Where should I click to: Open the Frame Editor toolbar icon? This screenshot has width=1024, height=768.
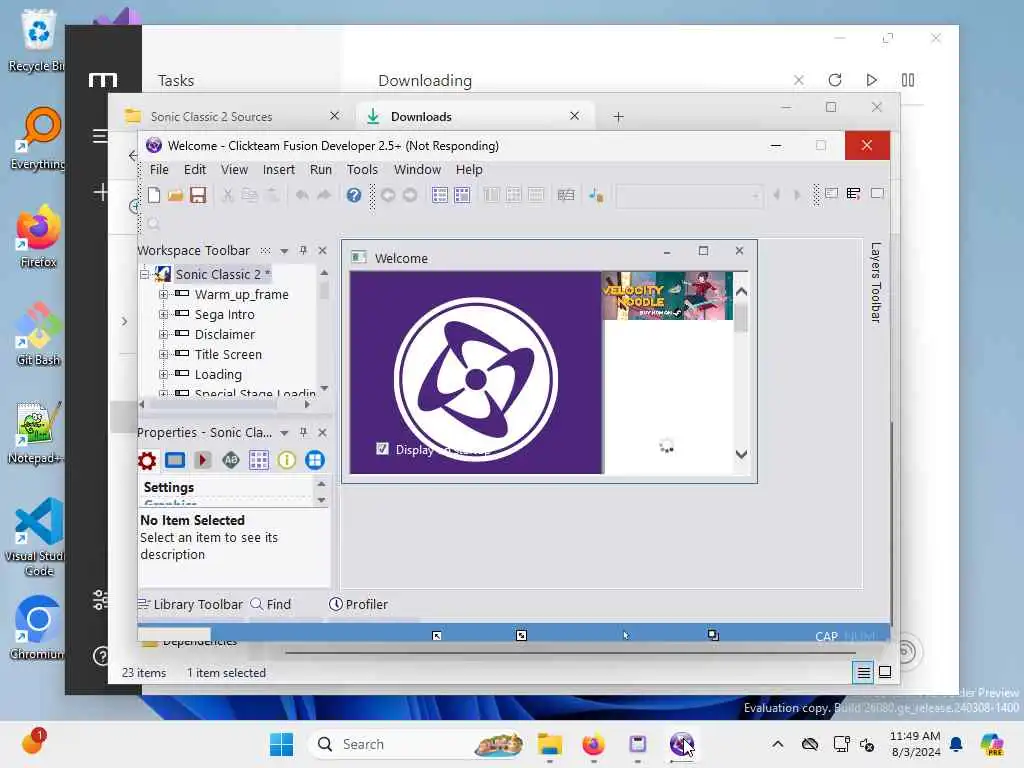[x=462, y=195]
